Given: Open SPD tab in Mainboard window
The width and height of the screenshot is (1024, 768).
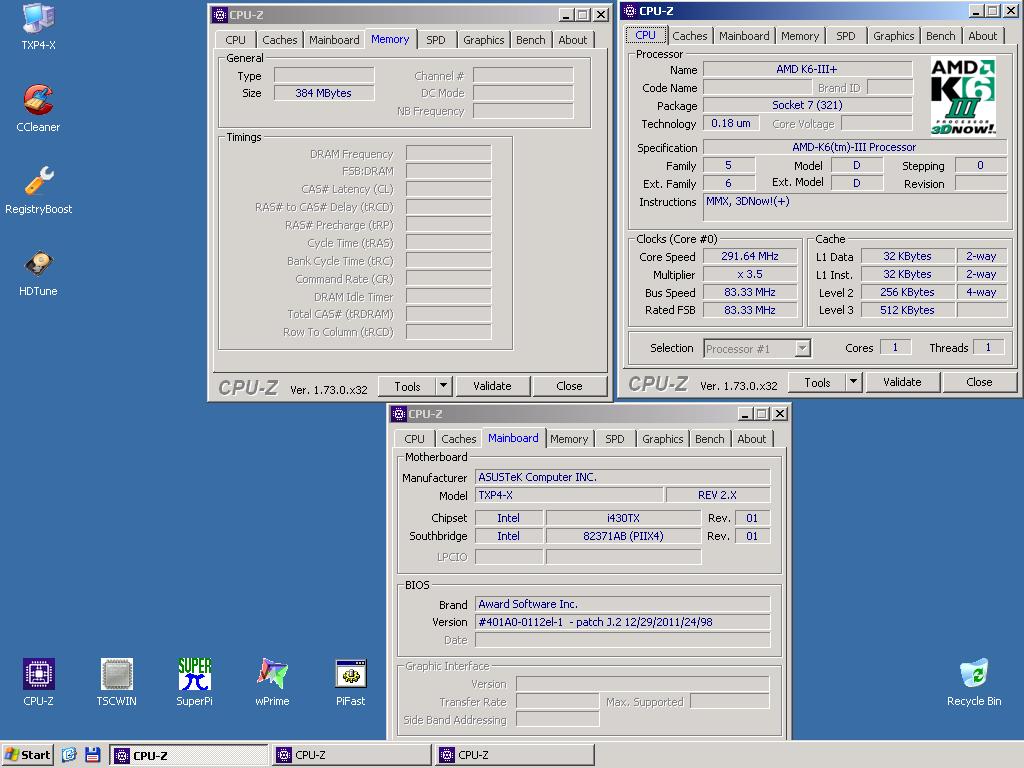Looking at the screenshot, I should coord(615,439).
